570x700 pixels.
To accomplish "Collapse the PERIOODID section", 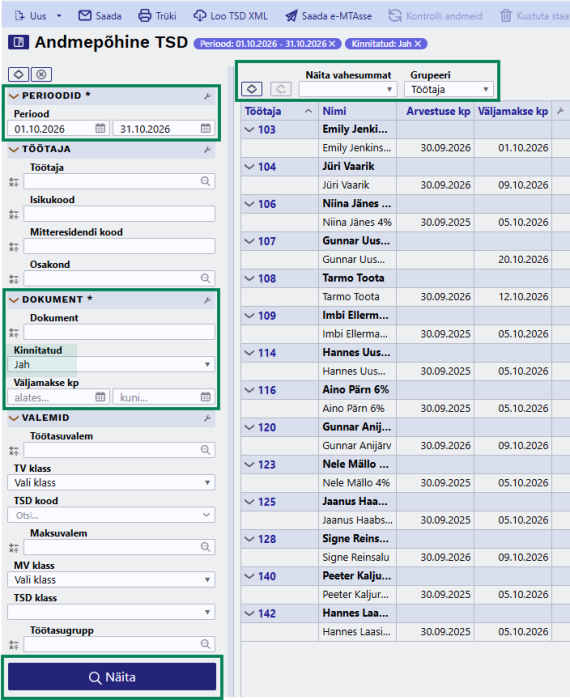I will click(x=14, y=96).
